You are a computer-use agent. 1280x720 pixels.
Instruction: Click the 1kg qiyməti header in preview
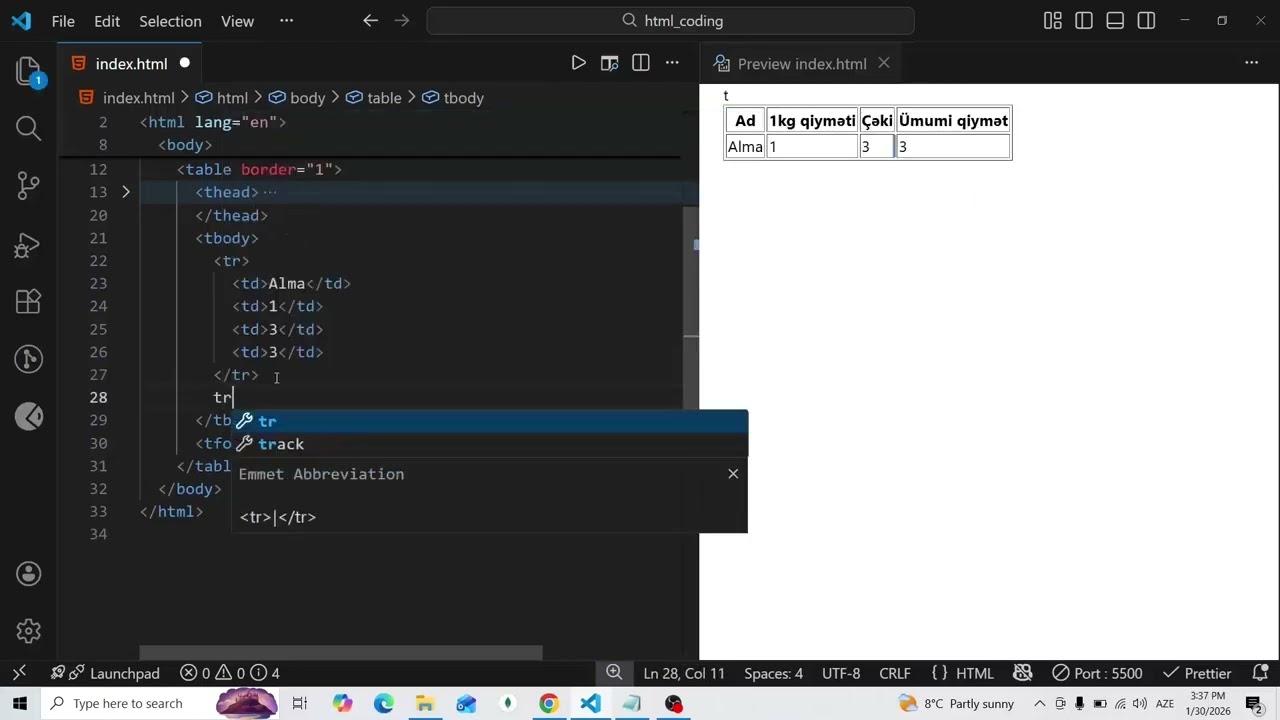pyautogui.click(x=812, y=120)
